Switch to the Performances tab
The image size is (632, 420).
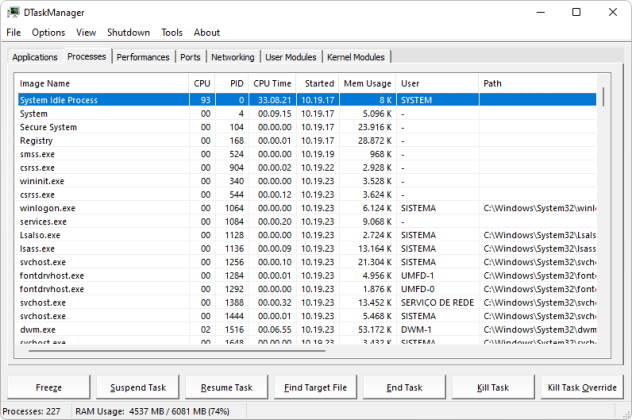click(x=143, y=57)
